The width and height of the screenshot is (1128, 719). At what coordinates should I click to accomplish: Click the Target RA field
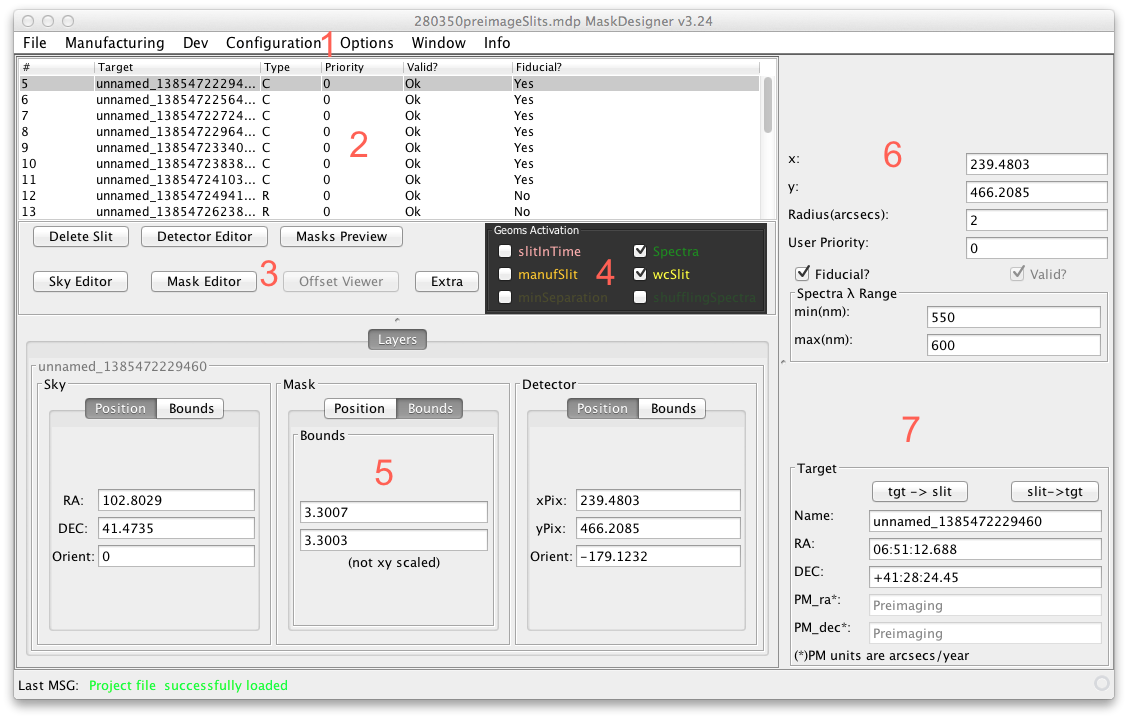(x=985, y=549)
